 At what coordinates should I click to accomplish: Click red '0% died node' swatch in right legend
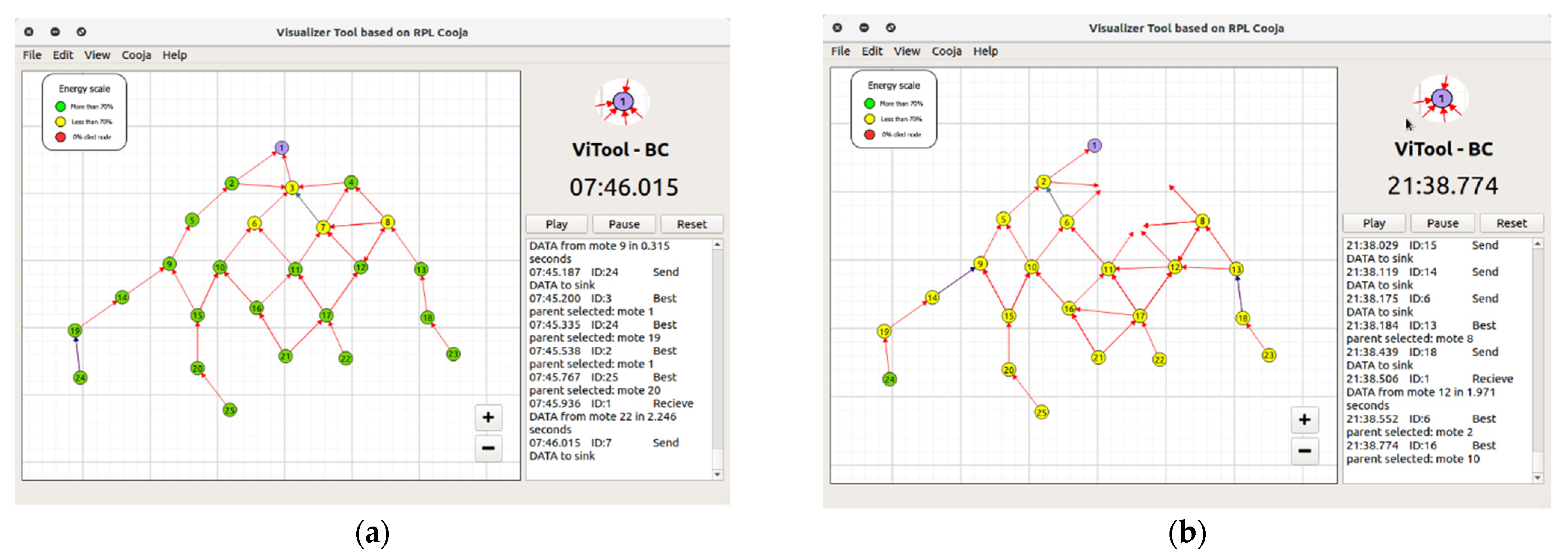tap(869, 135)
